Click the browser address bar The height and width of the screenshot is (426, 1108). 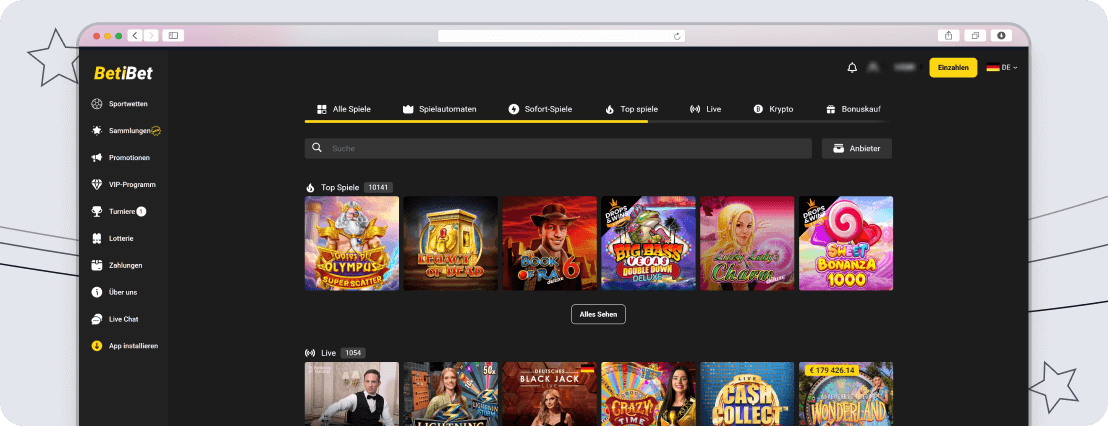[561, 36]
